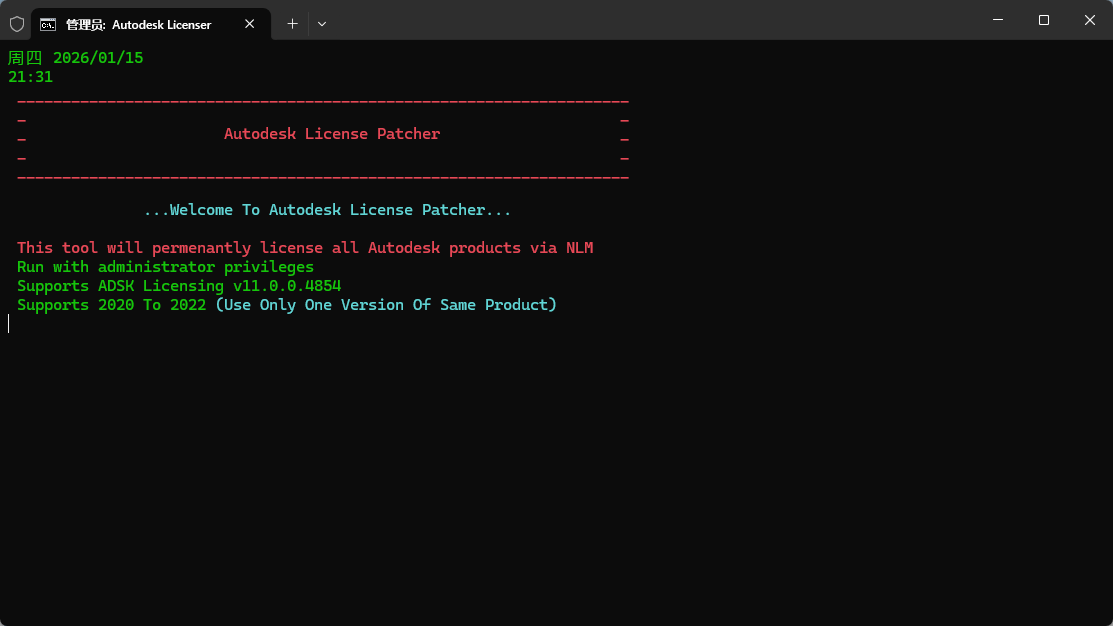This screenshot has width=1113, height=626.
Task: Minimize the terminal window
Action: [x=998, y=20]
